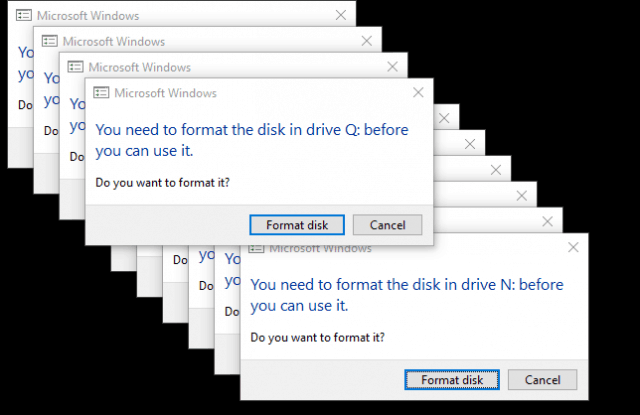
Task: Cancel the drive N: format dialog
Action: [x=542, y=380]
